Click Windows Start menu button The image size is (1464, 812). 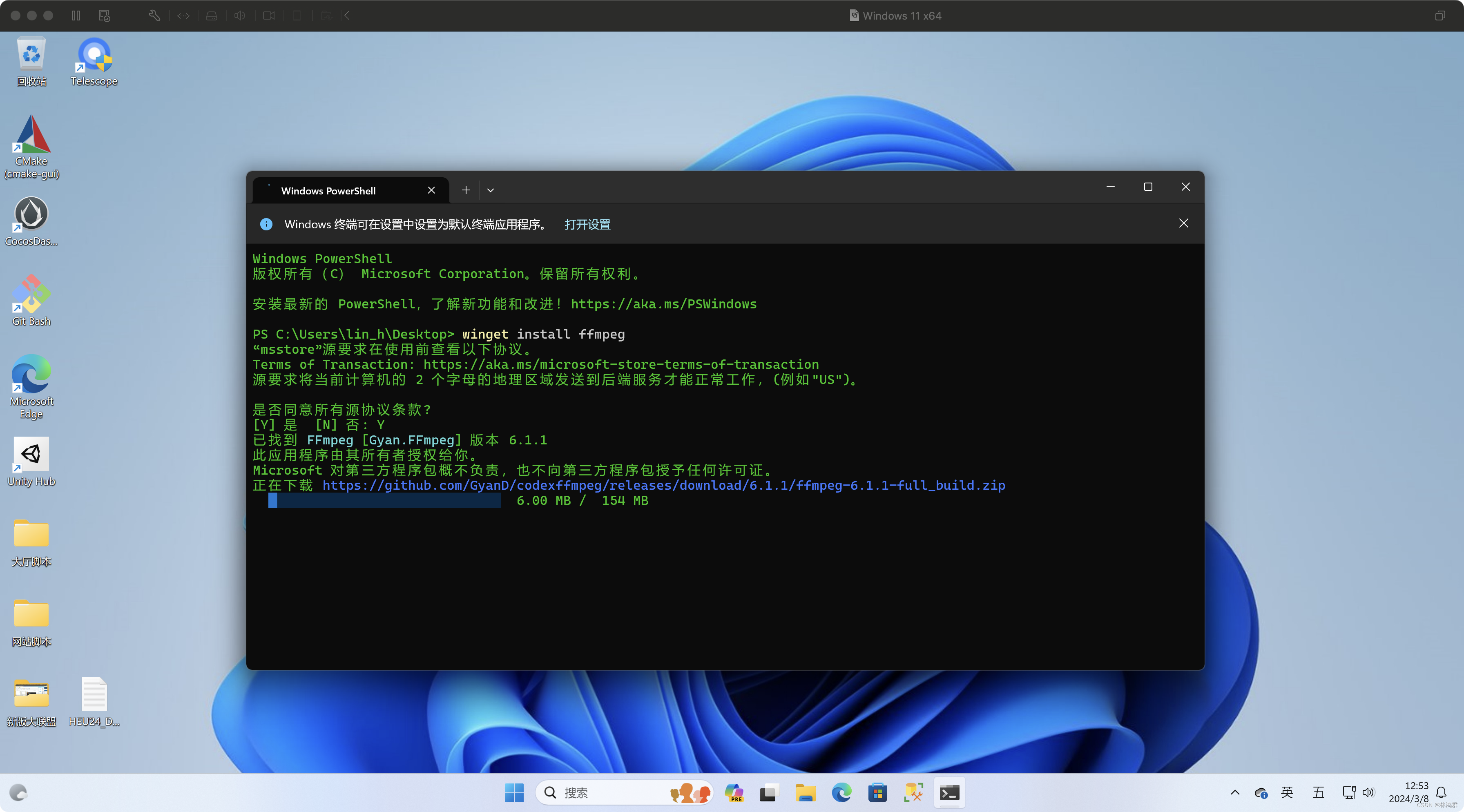point(516,792)
